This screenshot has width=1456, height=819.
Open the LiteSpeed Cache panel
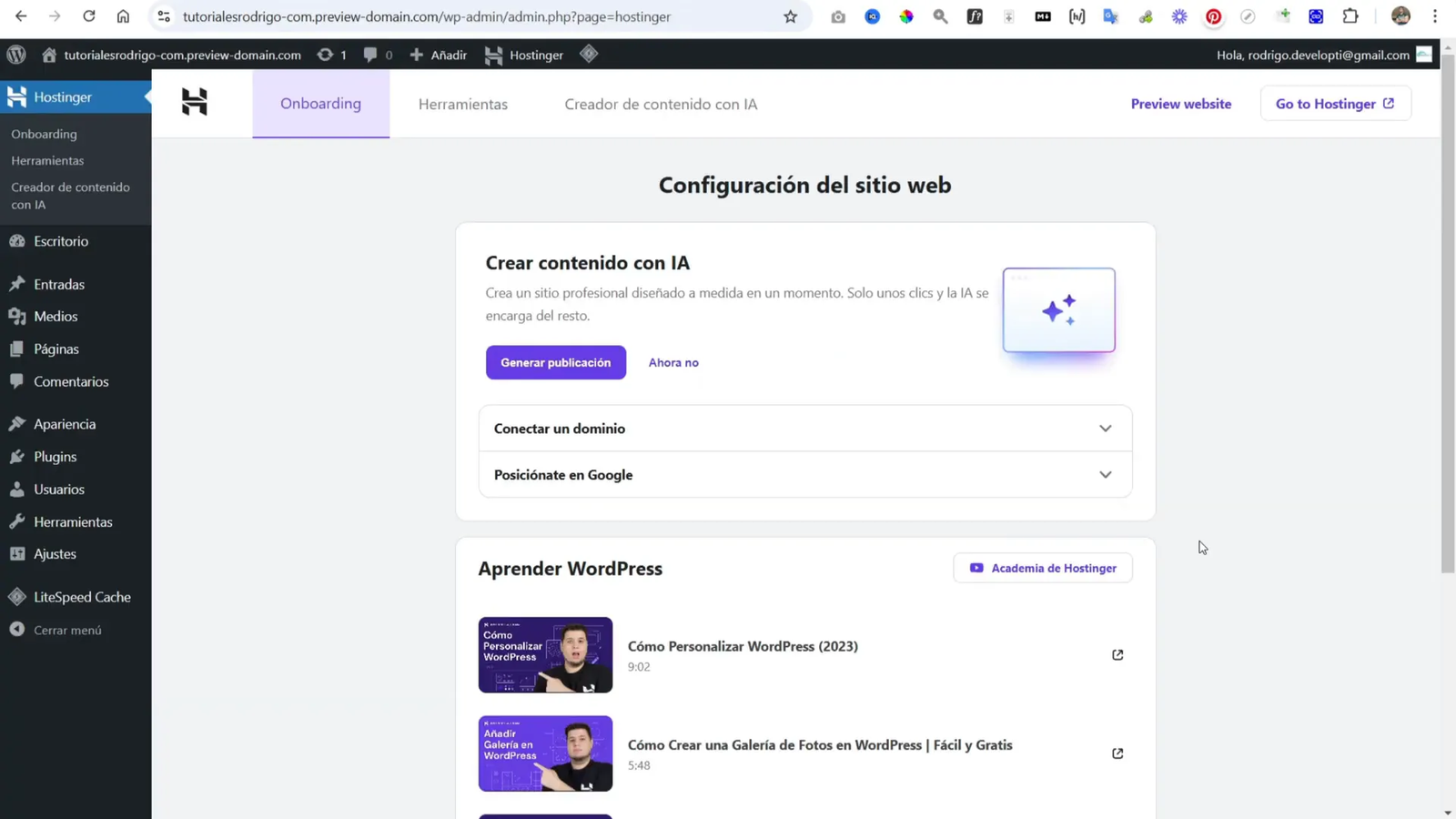82,596
